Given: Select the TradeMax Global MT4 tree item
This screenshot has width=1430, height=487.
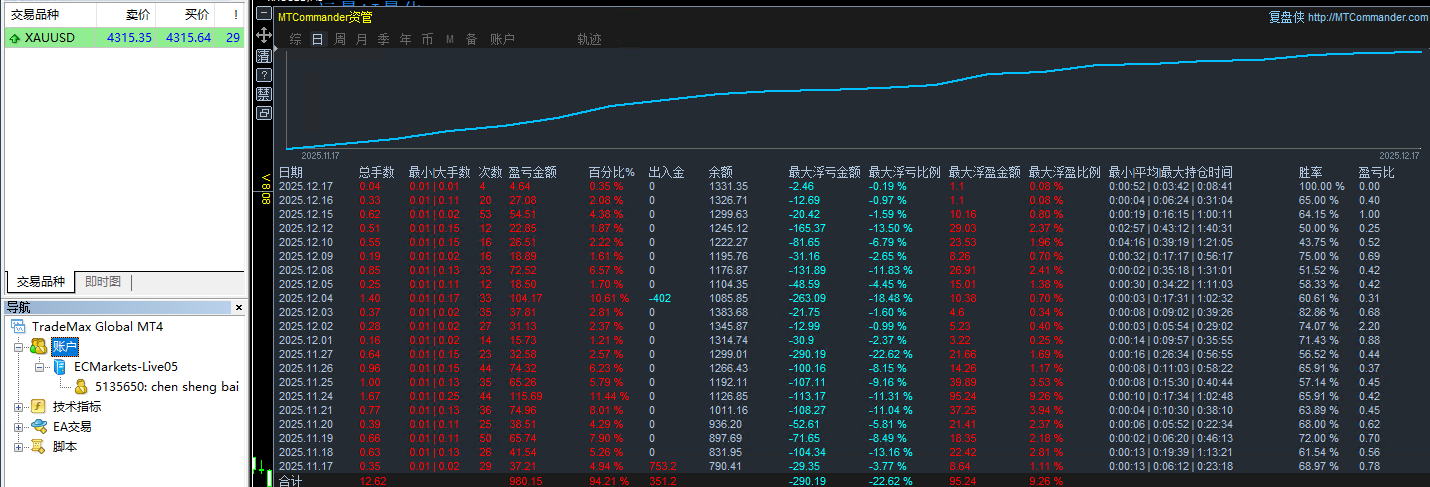Looking at the screenshot, I should 97,327.
